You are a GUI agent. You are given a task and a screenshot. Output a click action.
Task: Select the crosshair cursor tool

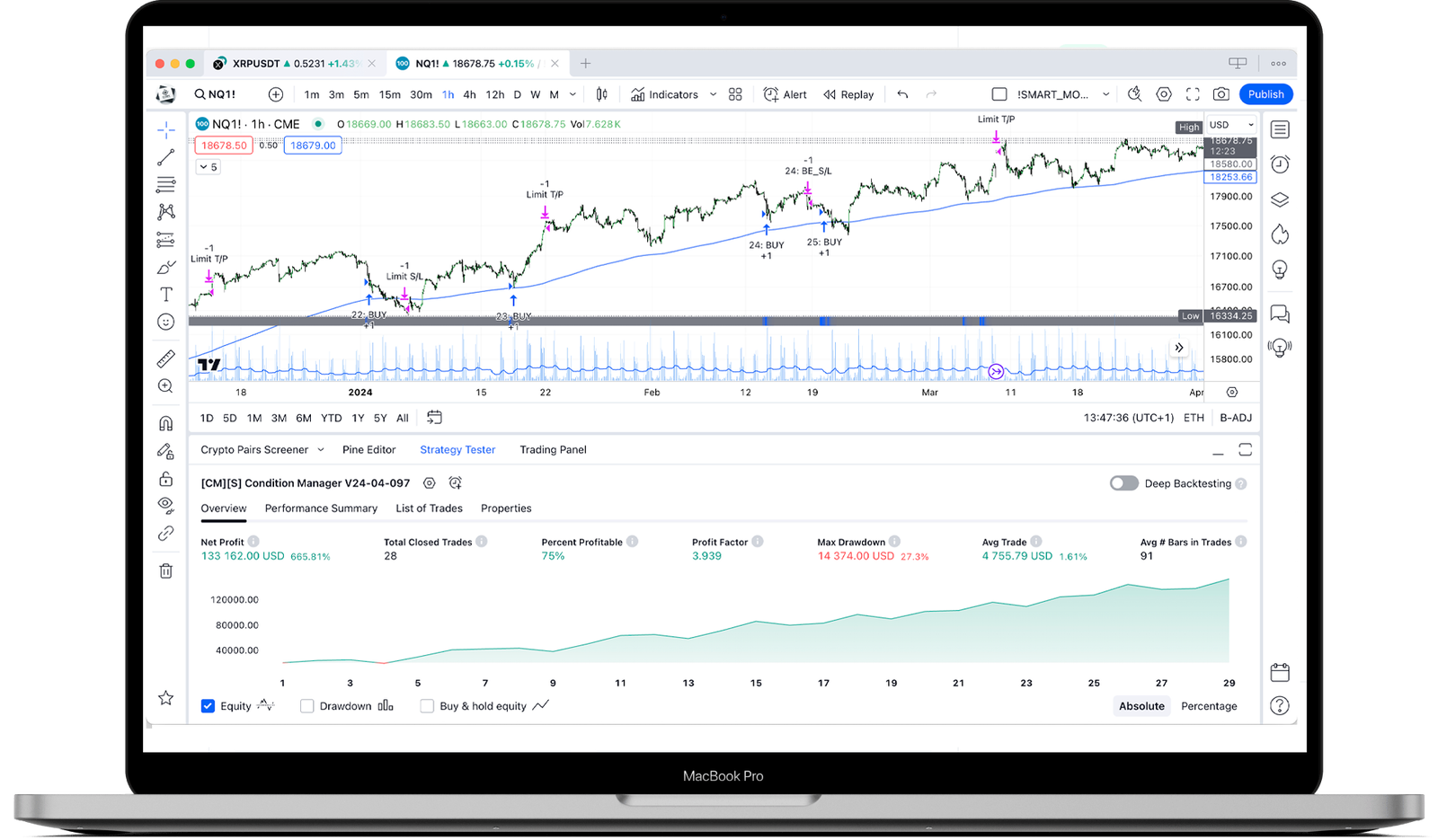tap(165, 128)
